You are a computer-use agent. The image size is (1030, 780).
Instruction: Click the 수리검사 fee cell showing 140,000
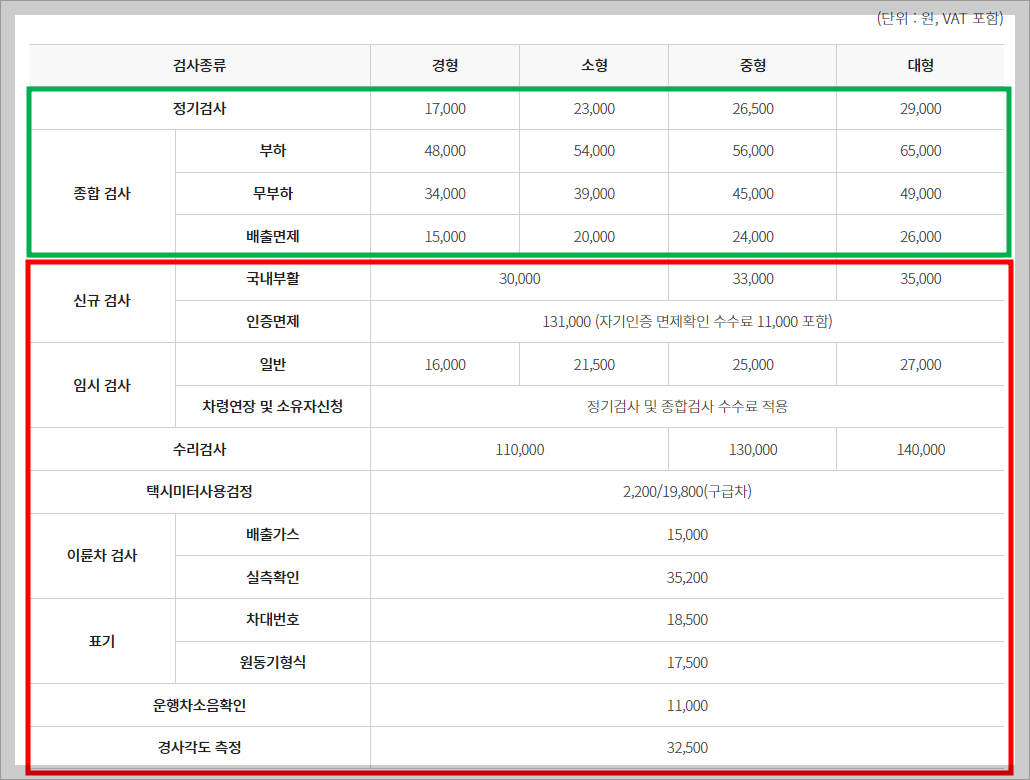pyautogui.click(x=920, y=449)
